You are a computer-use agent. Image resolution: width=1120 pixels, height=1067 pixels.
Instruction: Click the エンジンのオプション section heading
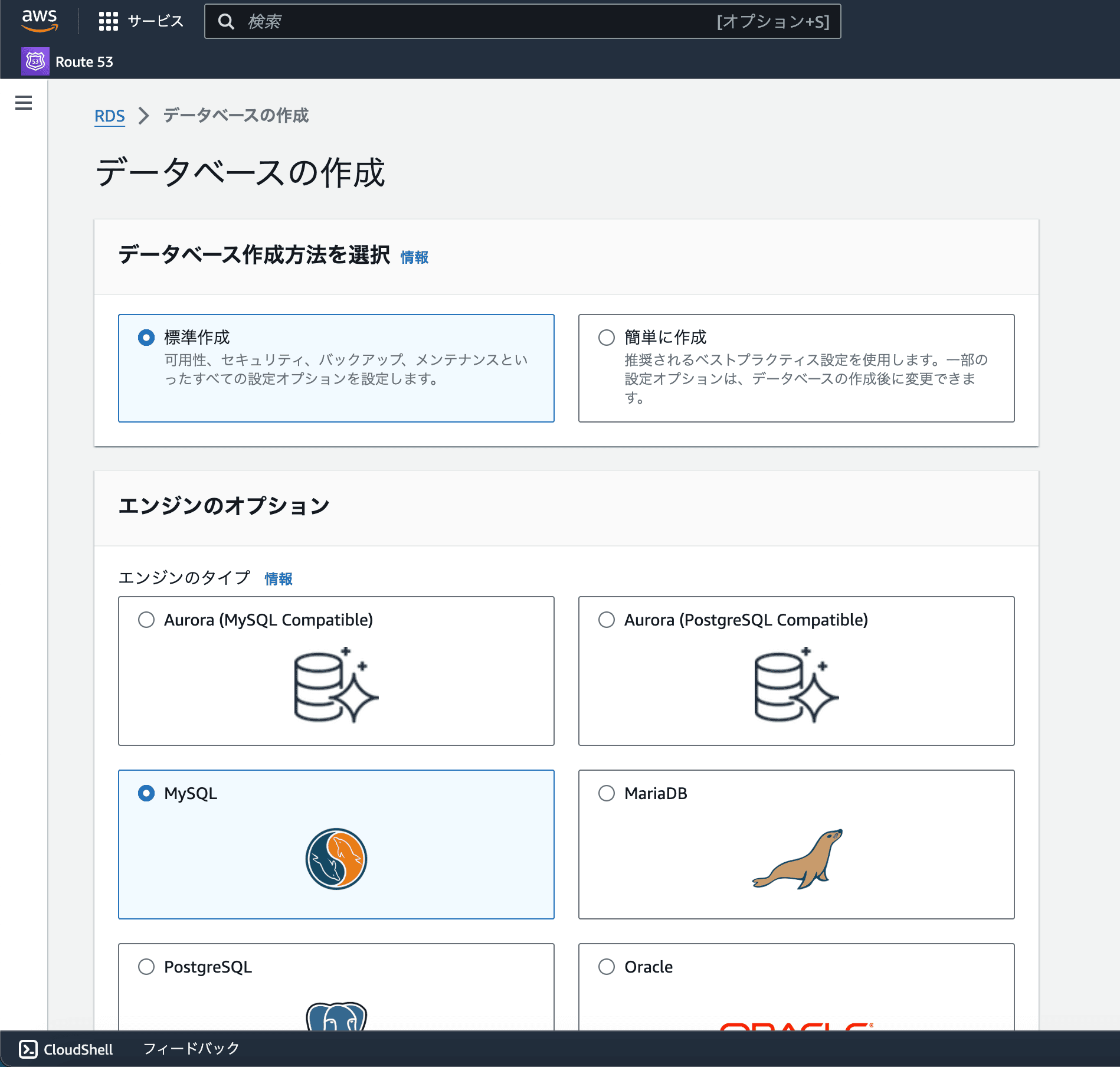[x=224, y=506]
